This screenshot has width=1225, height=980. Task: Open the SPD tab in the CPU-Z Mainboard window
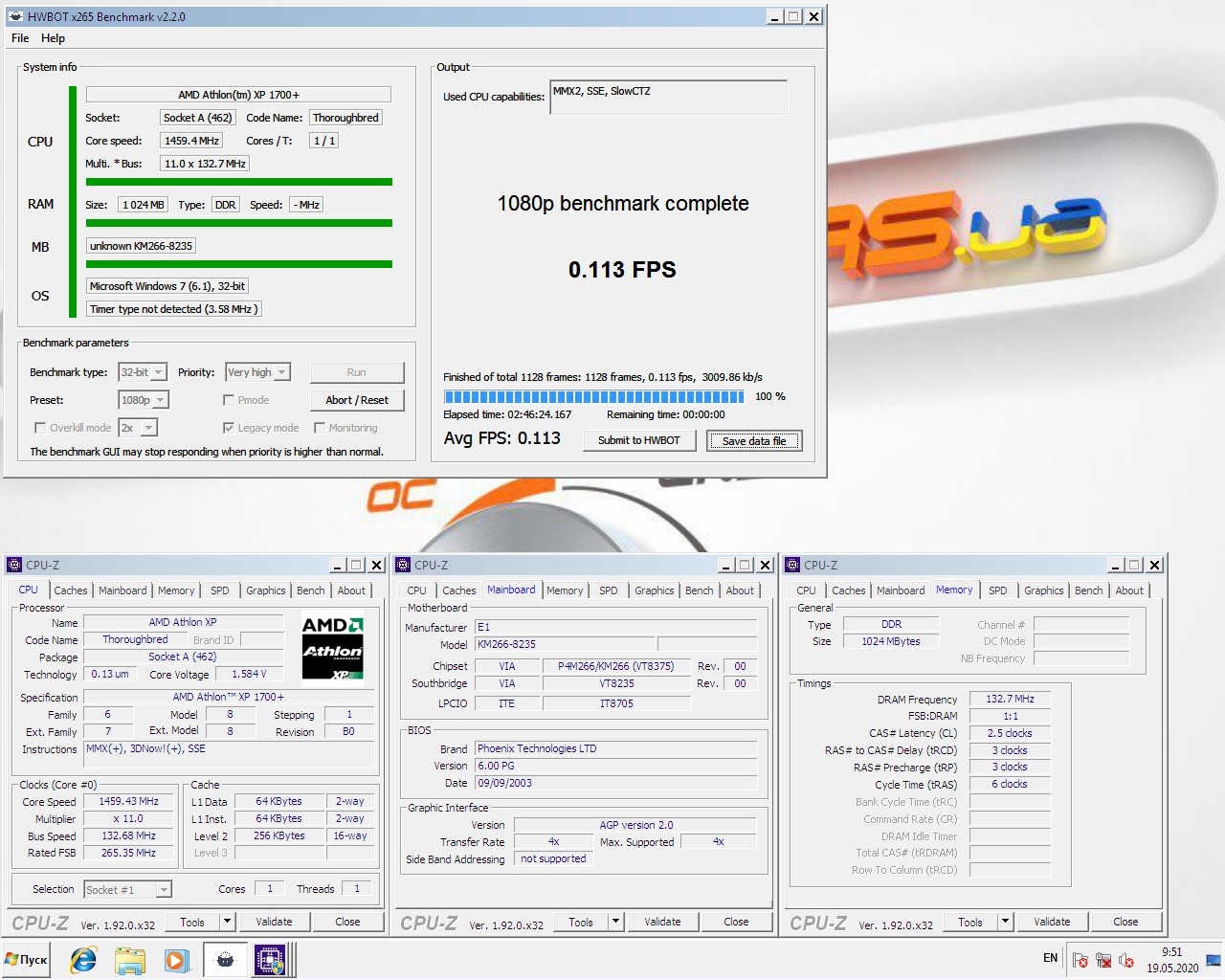tap(609, 590)
